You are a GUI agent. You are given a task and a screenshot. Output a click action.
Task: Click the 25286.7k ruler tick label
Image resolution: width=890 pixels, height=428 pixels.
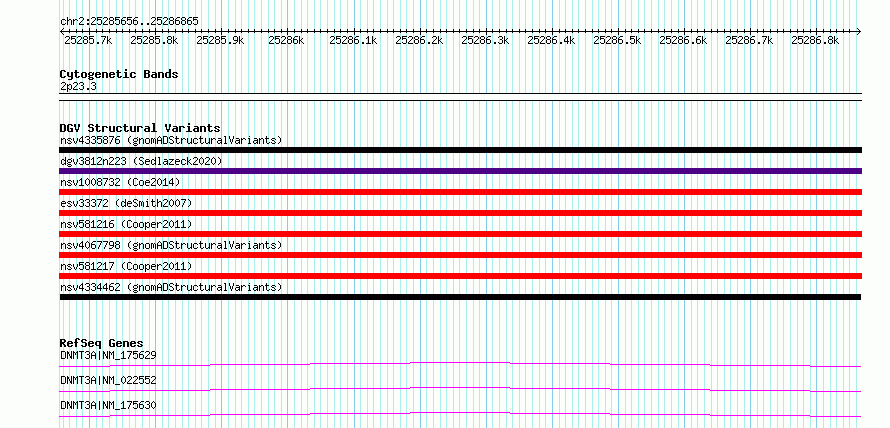pyautogui.click(x=749, y=40)
